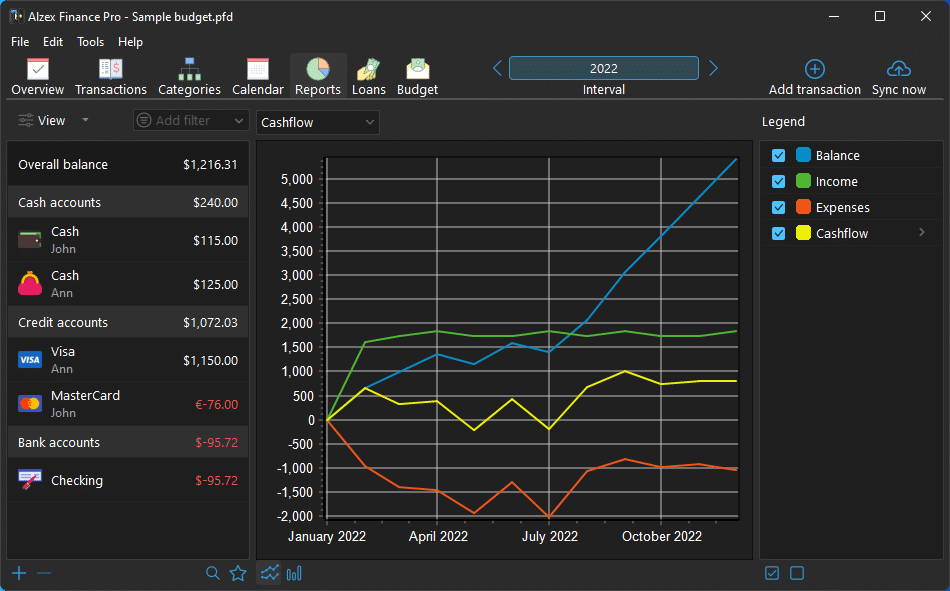Image resolution: width=950 pixels, height=591 pixels.
Task: Open the File menu
Action: (x=20, y=42)
